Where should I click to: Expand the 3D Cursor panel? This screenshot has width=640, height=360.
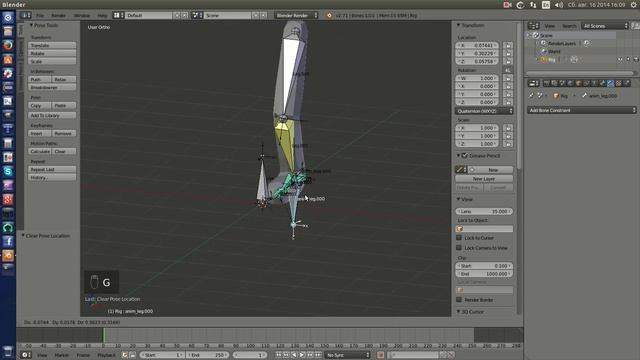(459, 311)
